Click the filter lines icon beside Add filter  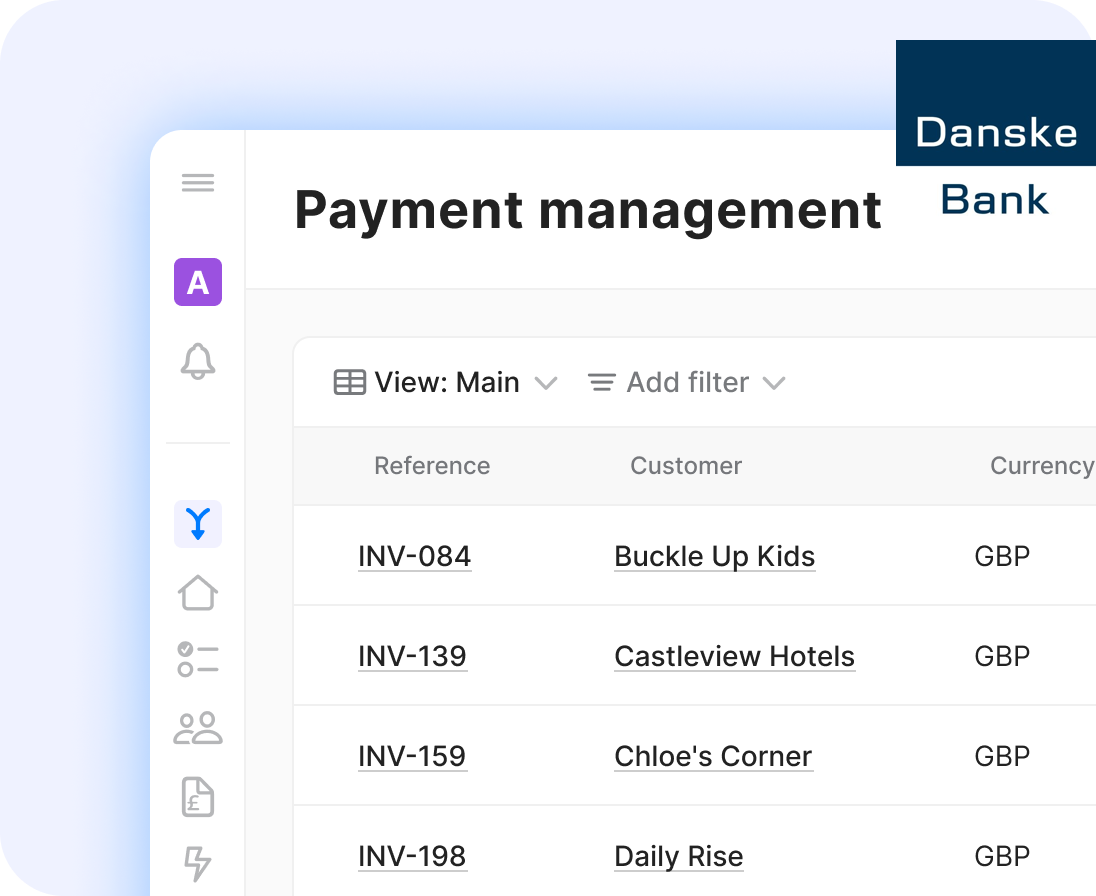601,382
